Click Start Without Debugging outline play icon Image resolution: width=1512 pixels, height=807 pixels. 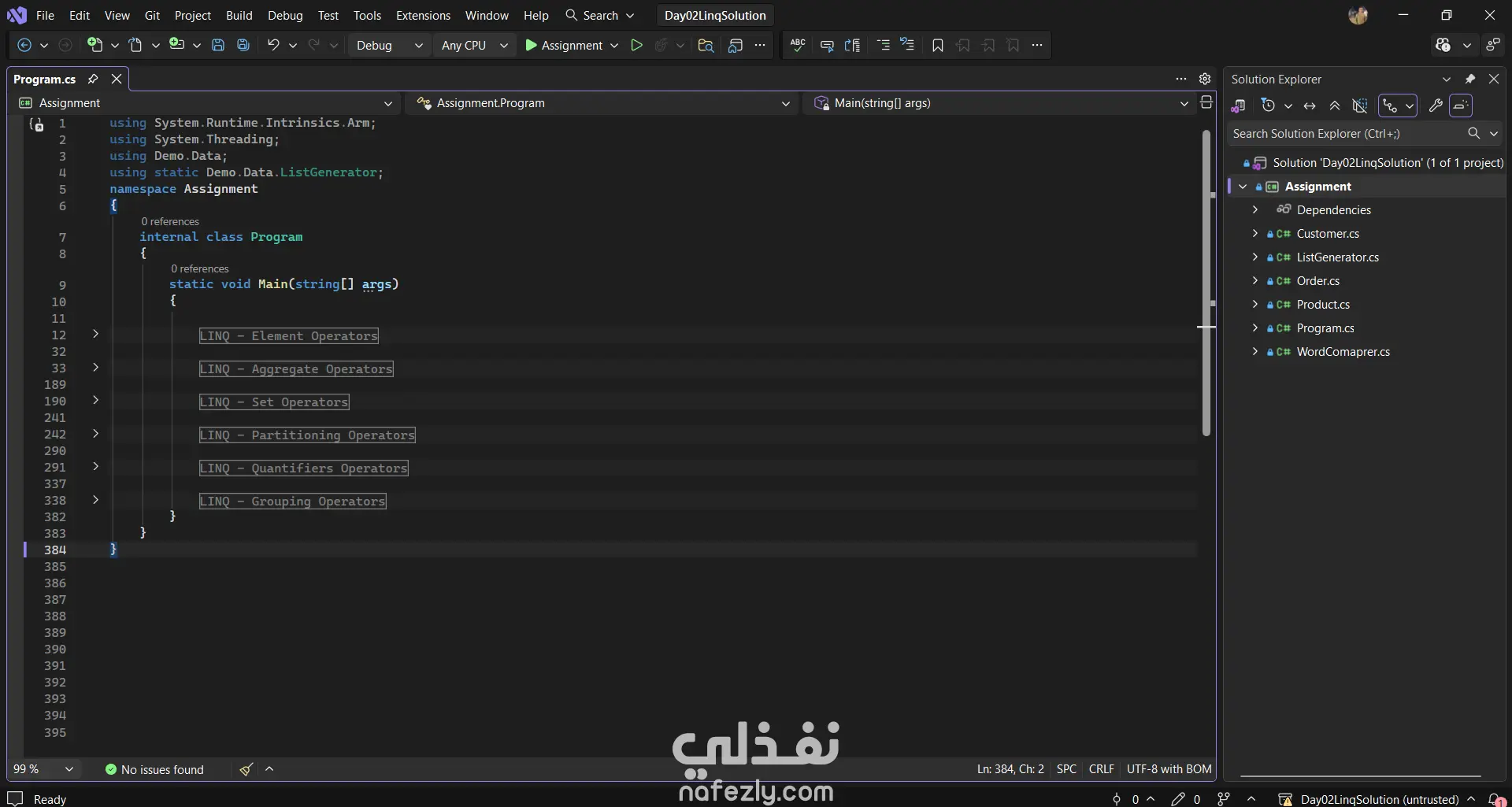636,46
